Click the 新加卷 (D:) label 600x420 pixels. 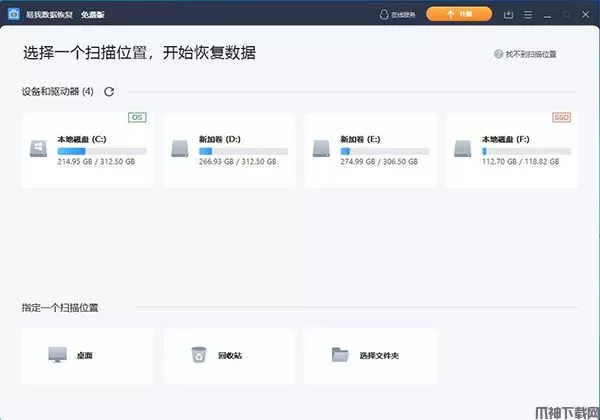[220, 139]
